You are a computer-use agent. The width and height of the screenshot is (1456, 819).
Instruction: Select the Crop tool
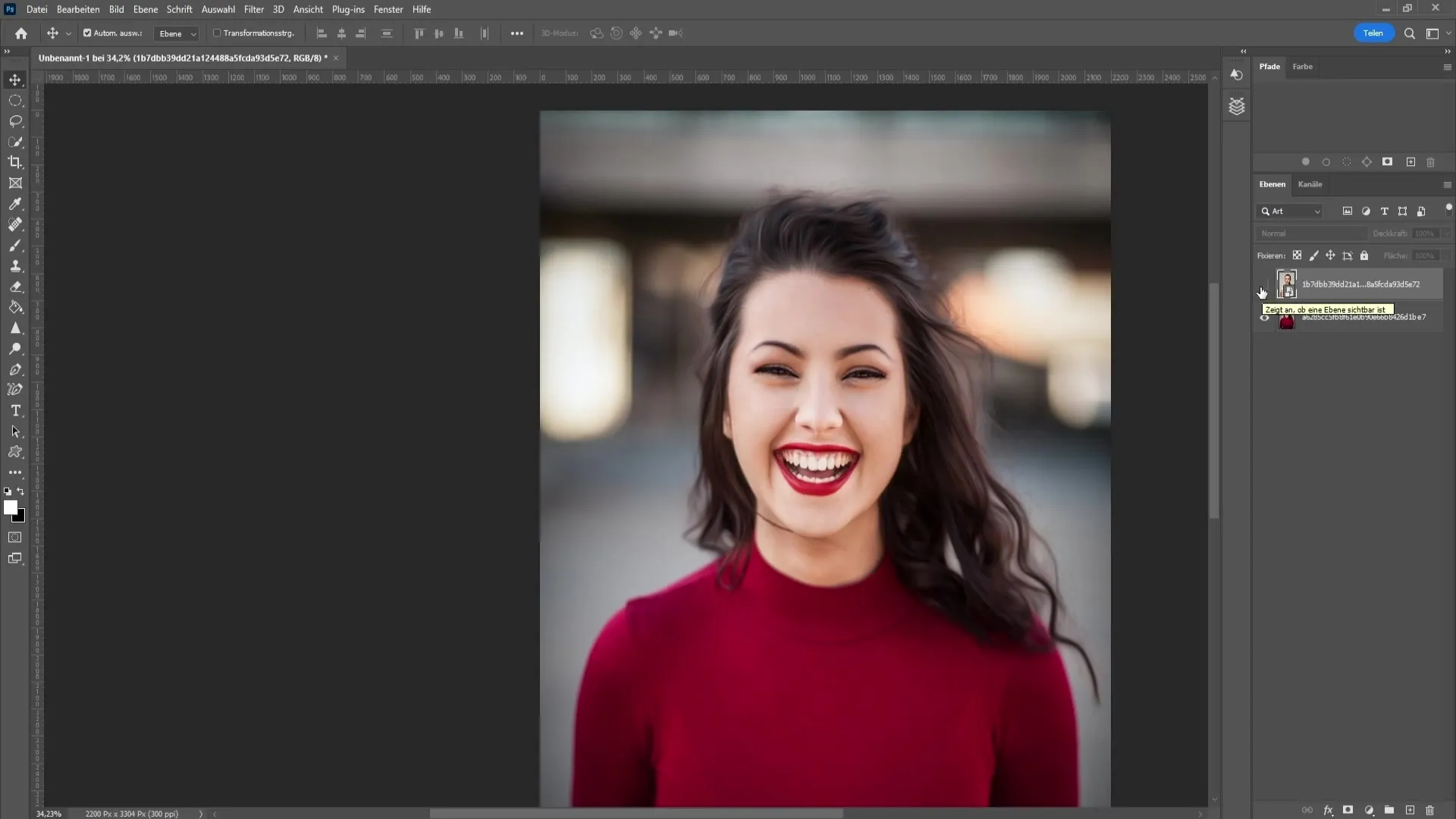[x=15, y=162]
